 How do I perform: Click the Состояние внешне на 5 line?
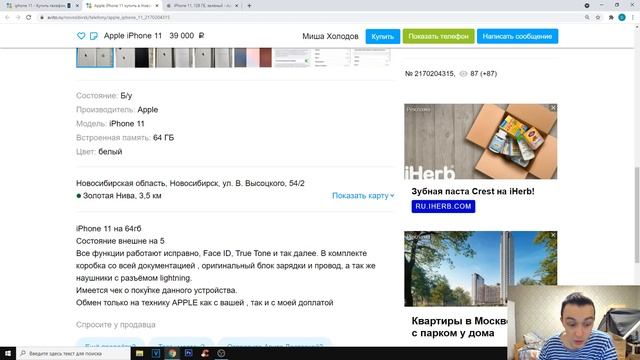(x=120, y=241)
